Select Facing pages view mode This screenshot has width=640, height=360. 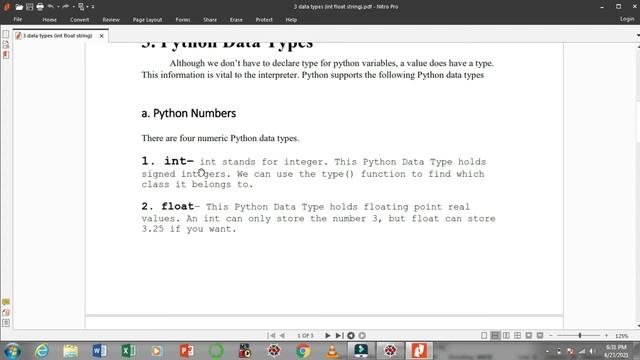point(506,336)
